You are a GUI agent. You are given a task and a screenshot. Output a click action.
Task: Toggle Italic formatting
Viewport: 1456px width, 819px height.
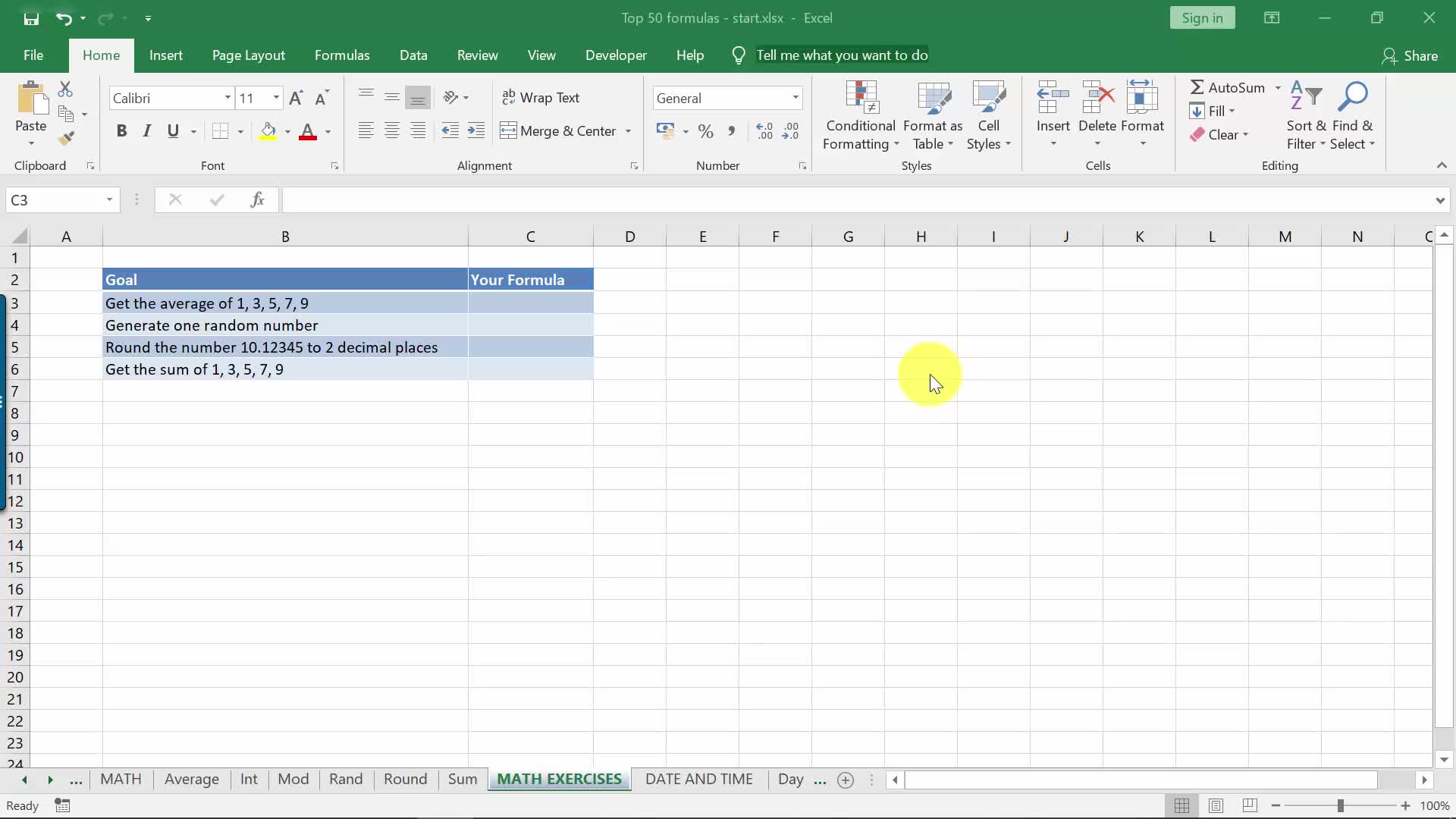pyautogui.click(x=147, y=131)
